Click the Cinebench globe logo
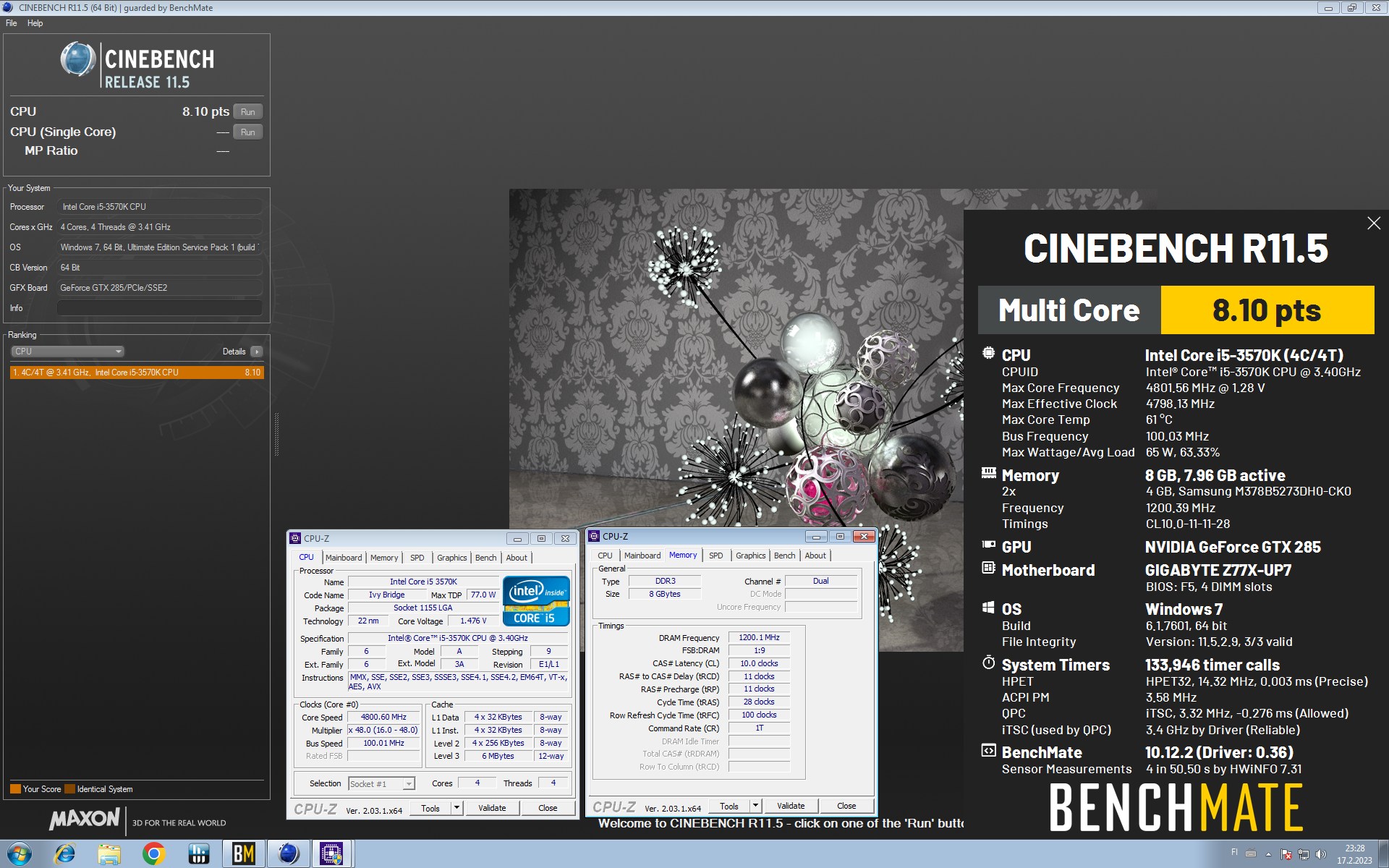 tap(77, 59)
